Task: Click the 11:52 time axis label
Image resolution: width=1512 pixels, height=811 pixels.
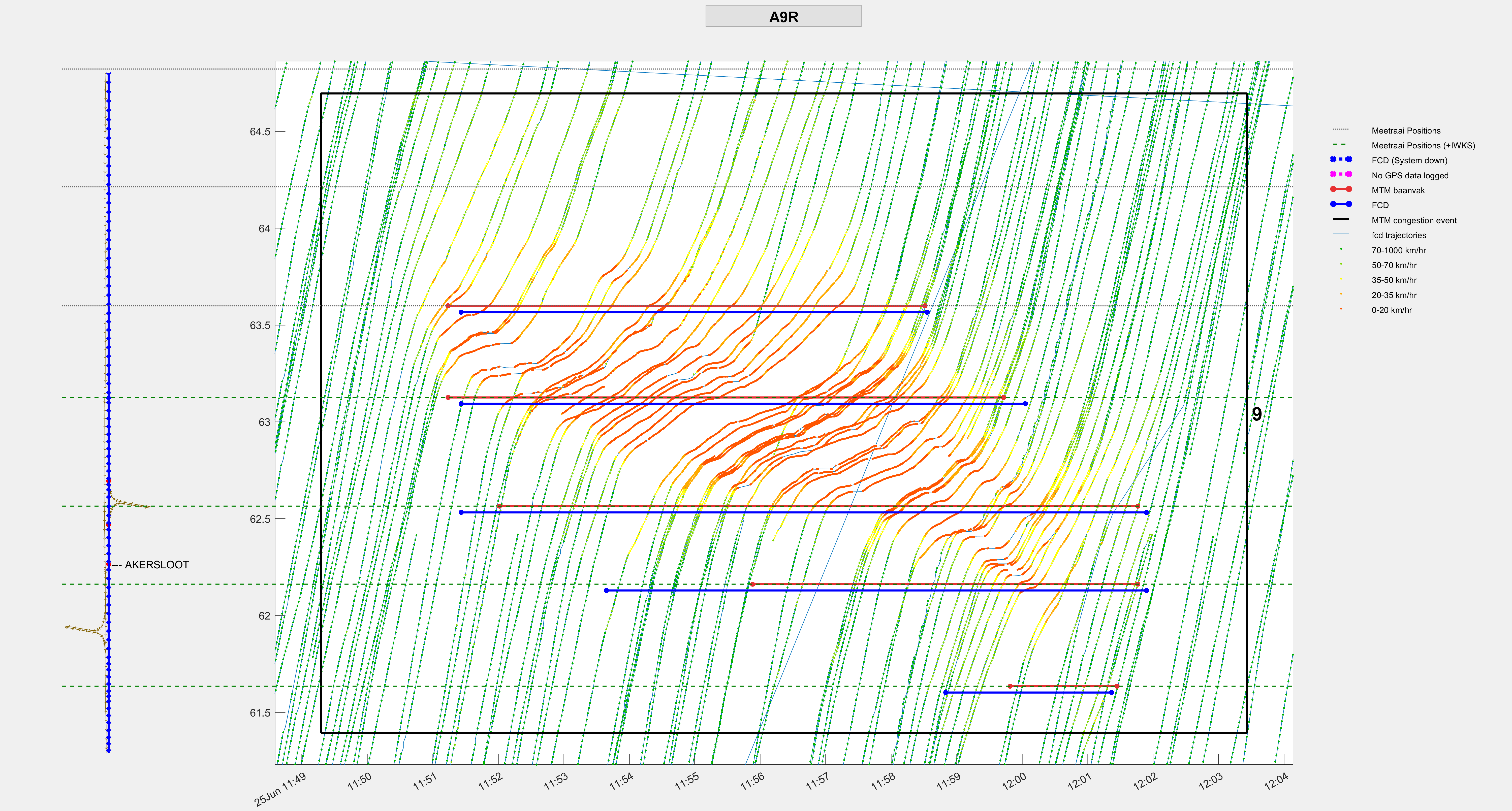Action: [x=491, y=781]
